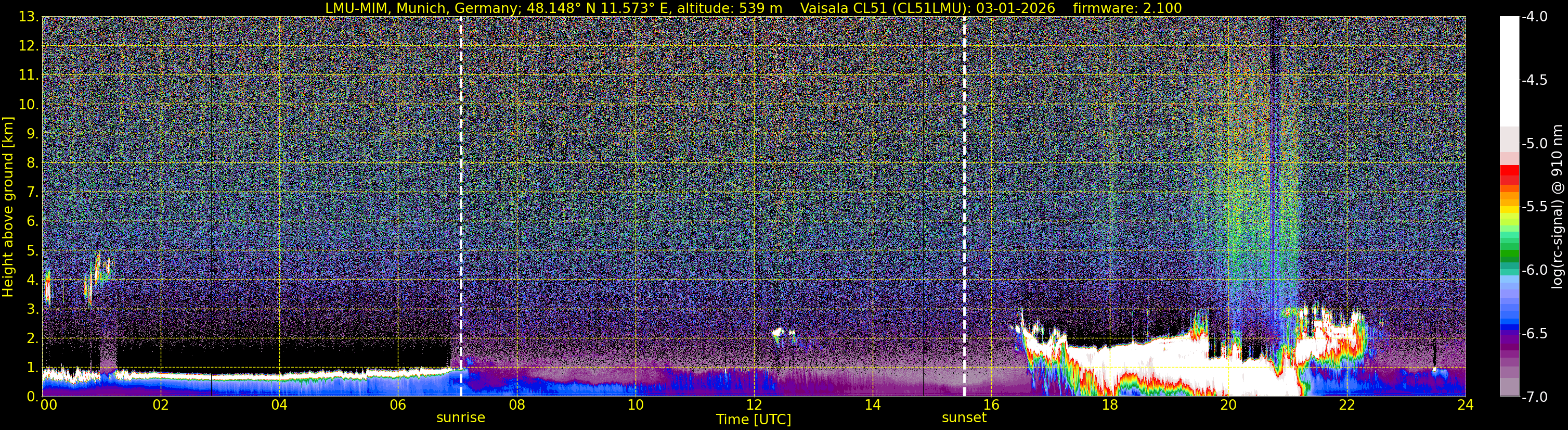Click the 'sunrise' label below the axis

461,418
